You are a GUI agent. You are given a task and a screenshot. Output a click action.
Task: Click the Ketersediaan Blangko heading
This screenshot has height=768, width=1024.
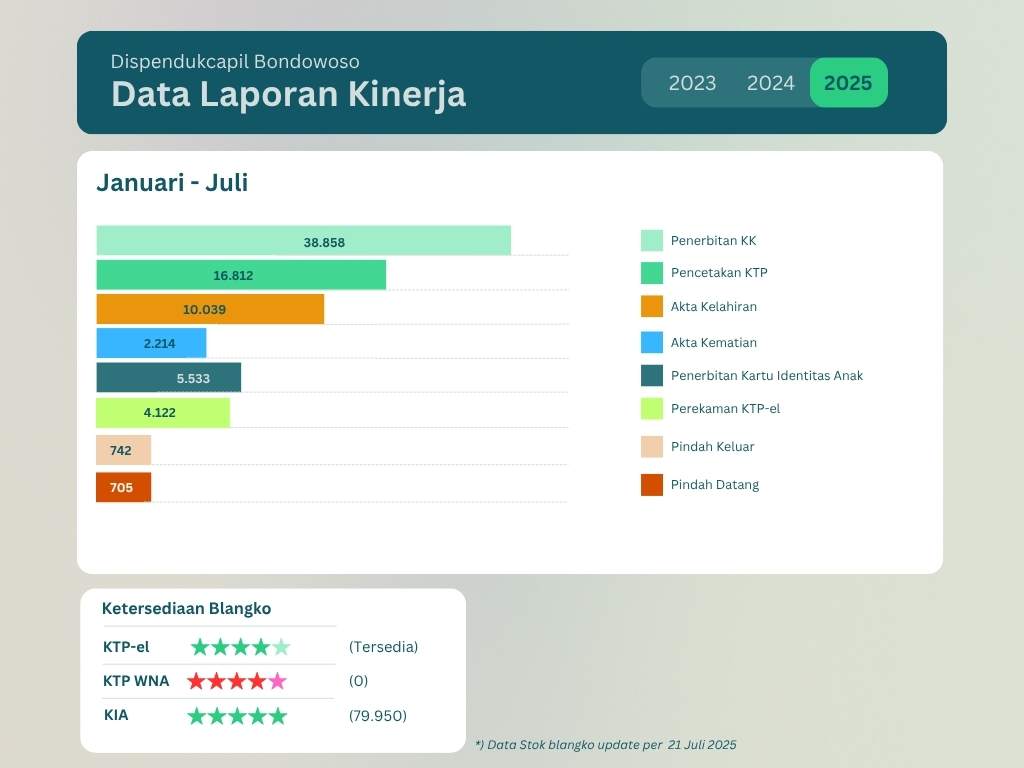point(186,608)
